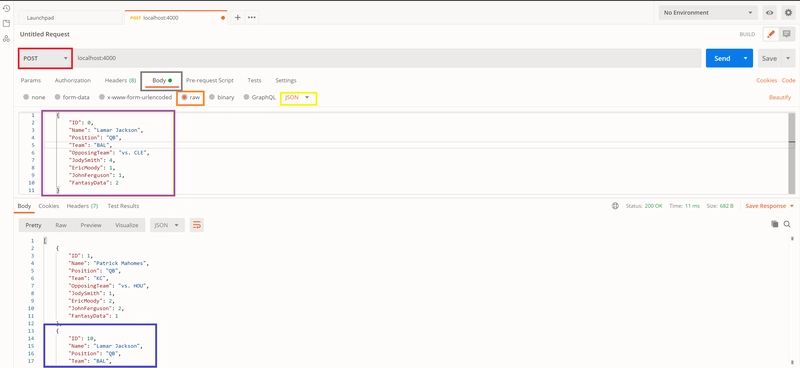Screen dimensions: 800x368
Task: Open the Collections sidebar icon
Action: 6,23
